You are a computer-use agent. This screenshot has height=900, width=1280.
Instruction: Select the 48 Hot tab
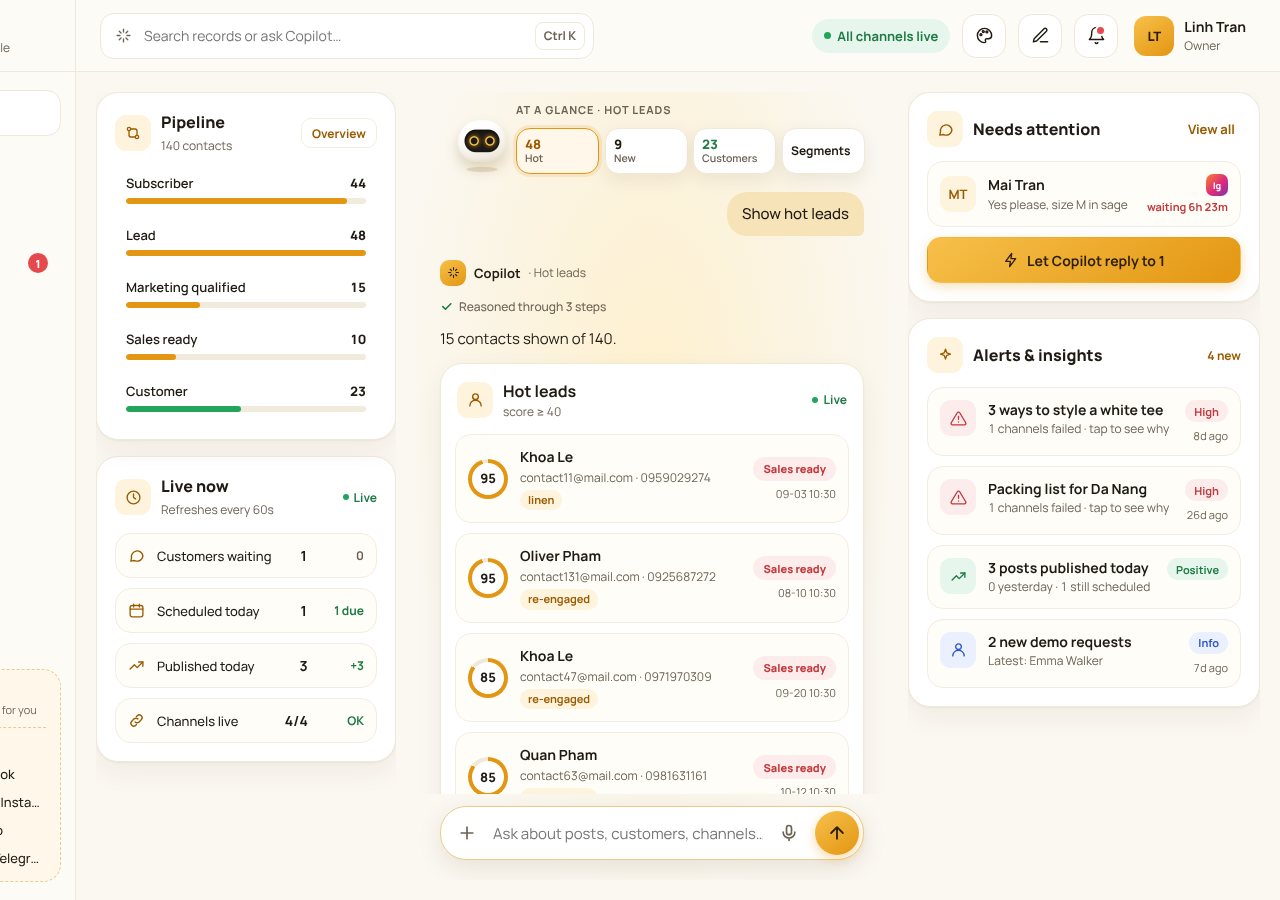(x=557, y=151)
